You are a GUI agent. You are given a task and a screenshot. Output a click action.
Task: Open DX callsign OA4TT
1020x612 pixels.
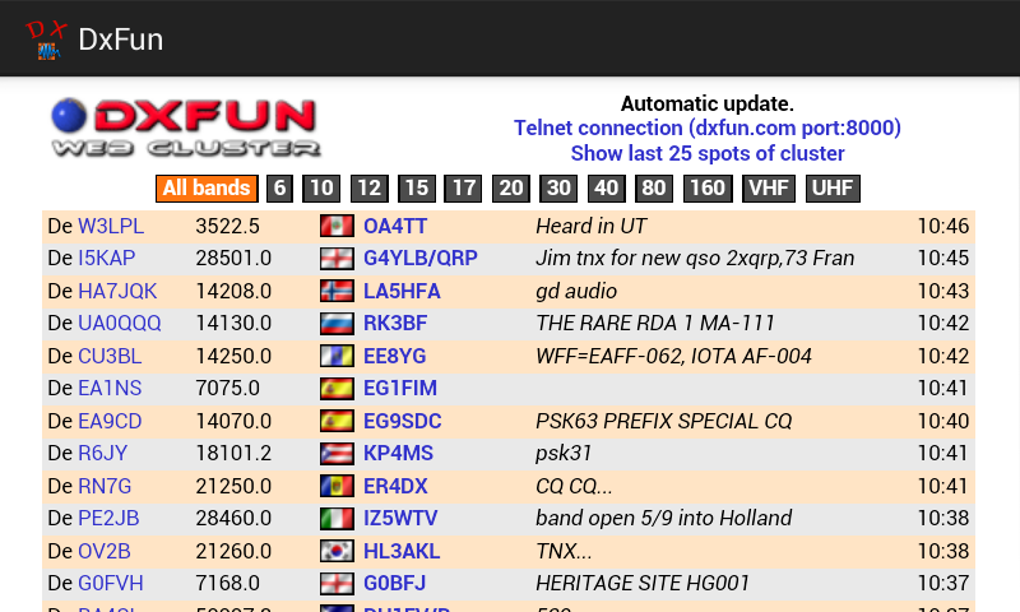(395, 226)
